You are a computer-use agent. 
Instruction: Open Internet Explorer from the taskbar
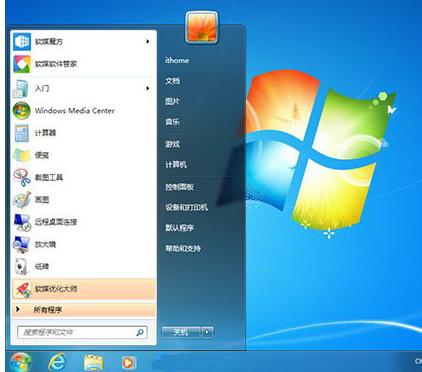click(57, 362)
